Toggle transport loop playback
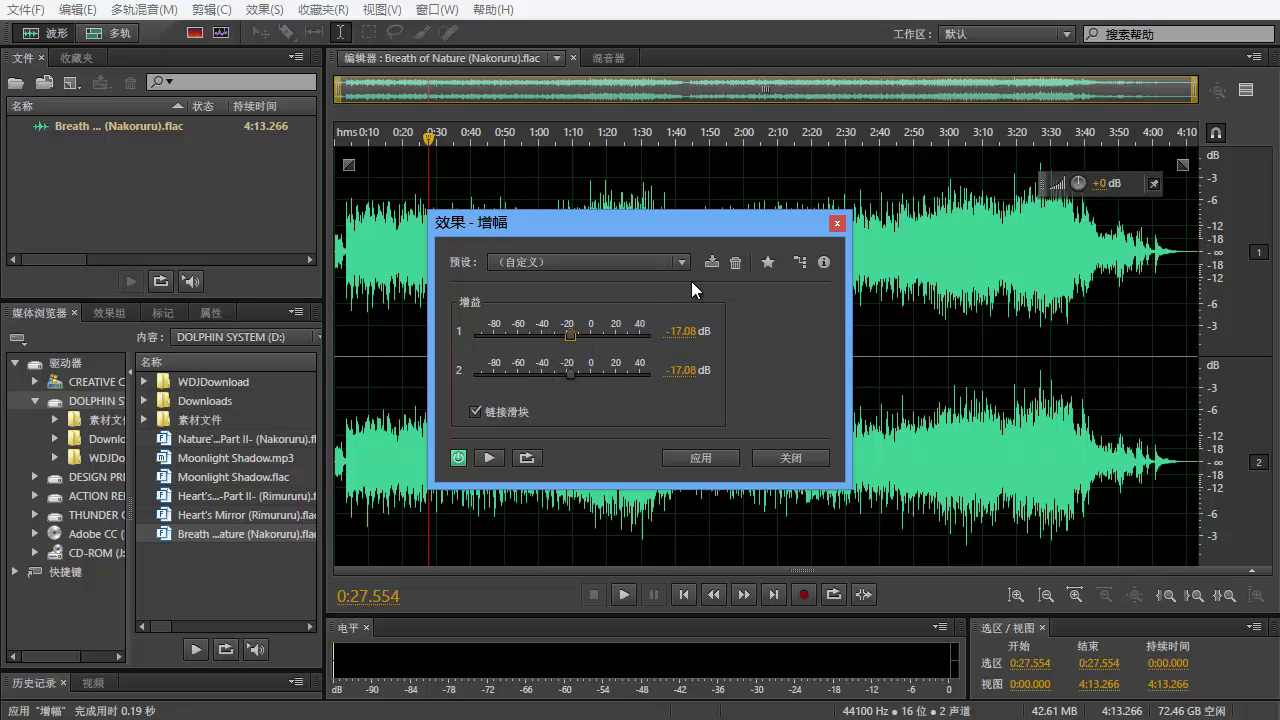The width and height of the screenshot is (1280, 720). coord(833,594)
